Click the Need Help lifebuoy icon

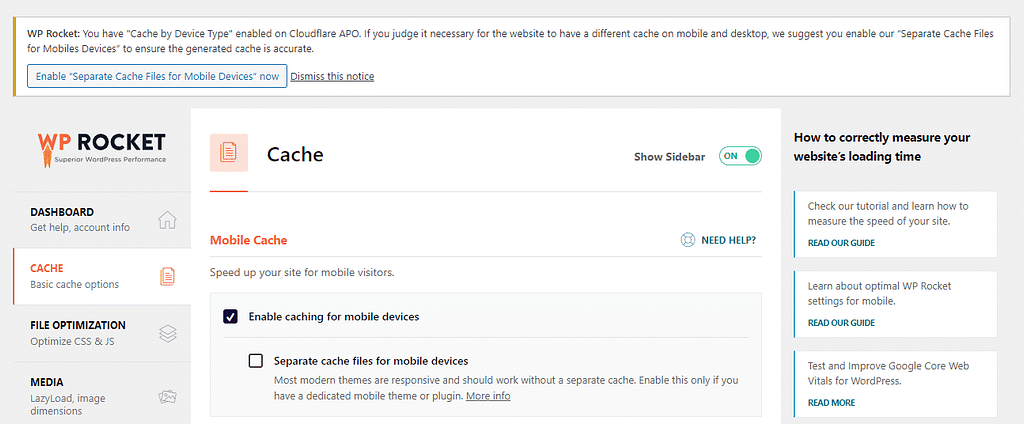688,240
